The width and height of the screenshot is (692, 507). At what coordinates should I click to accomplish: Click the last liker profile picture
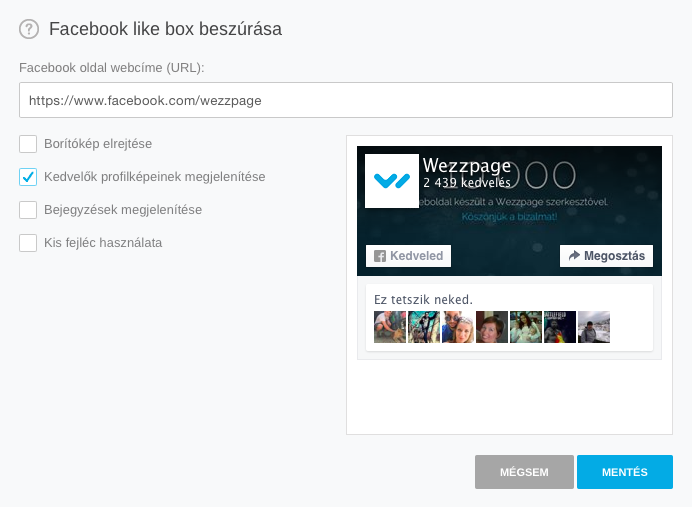coord(594,327)
